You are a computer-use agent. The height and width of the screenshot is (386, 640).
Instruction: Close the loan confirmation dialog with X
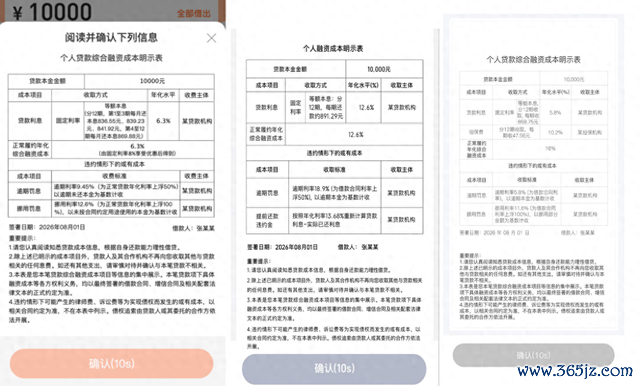coord(211,38)
